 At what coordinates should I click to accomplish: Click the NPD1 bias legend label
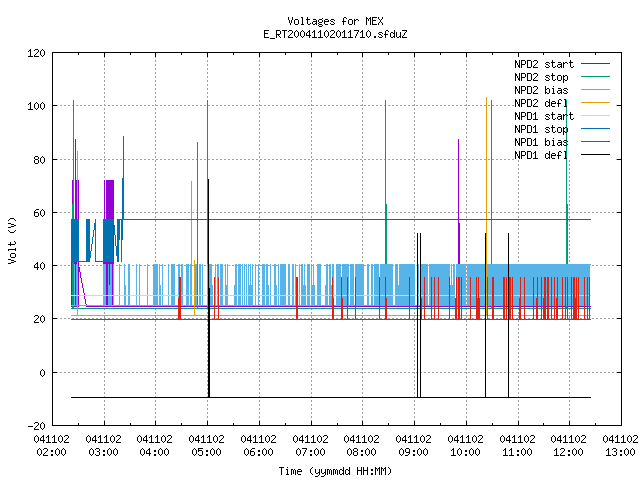[541, 142]
